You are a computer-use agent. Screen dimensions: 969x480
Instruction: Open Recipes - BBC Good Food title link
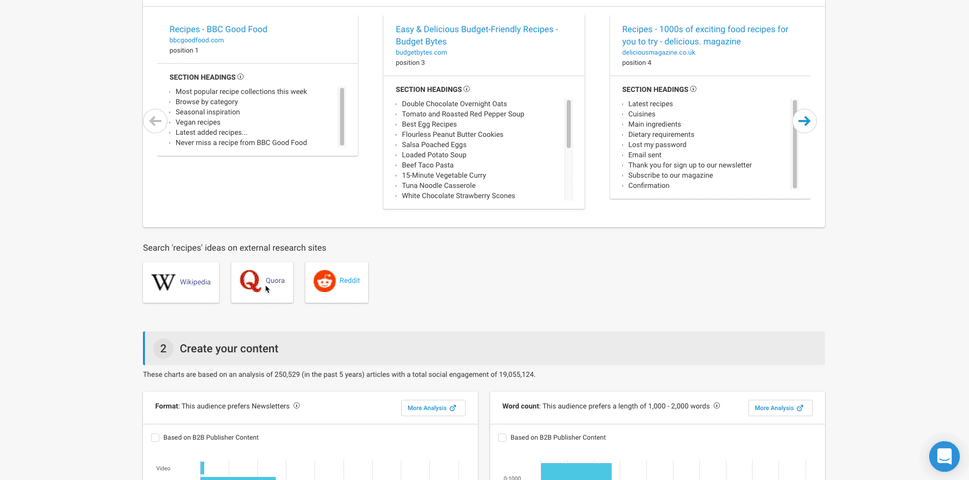218,29
